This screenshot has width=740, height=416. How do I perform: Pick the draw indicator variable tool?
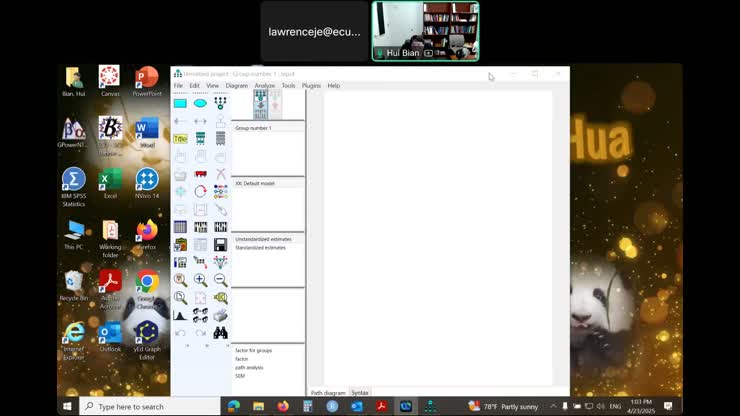220,103
